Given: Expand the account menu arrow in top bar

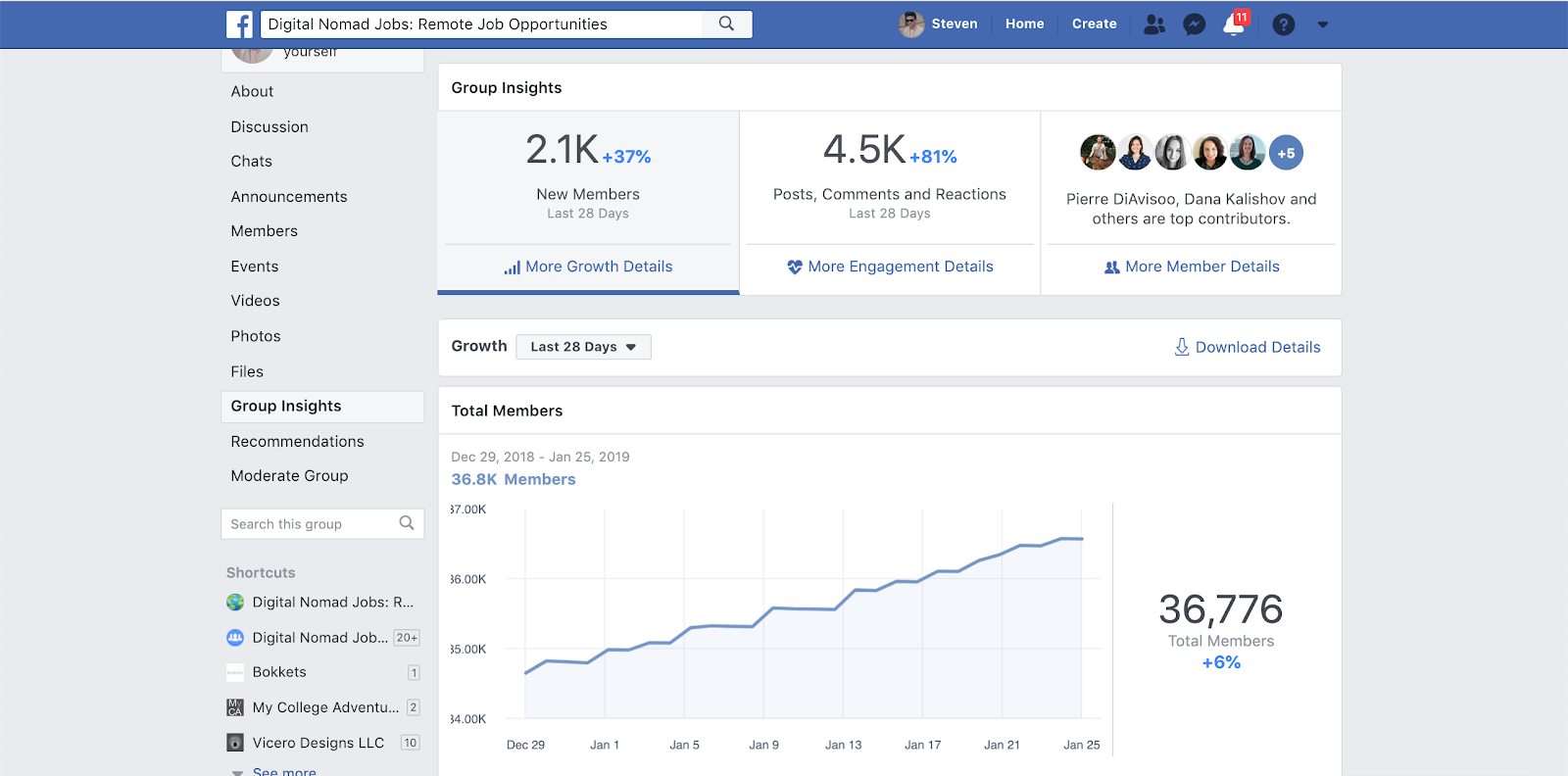Looking at the screenshot, I should [1323, 24].
